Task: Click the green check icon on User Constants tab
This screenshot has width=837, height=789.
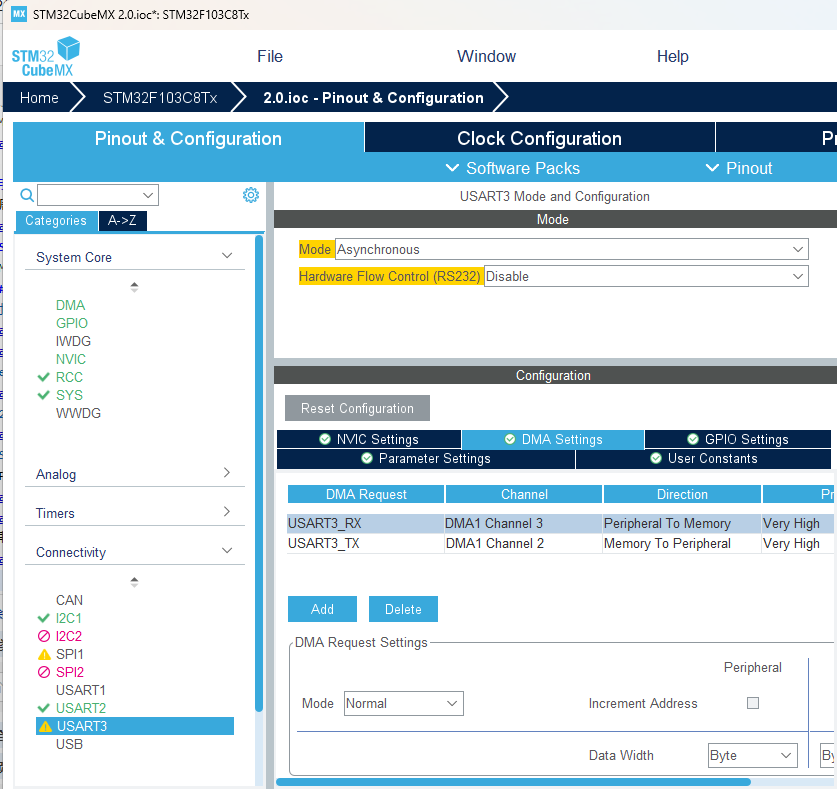Action: pos(656,459)
